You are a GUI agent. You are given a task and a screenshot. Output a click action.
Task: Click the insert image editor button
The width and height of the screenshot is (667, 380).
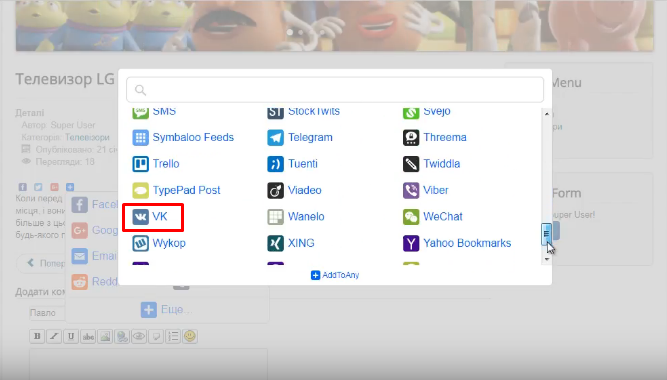(x=105, y=336)
